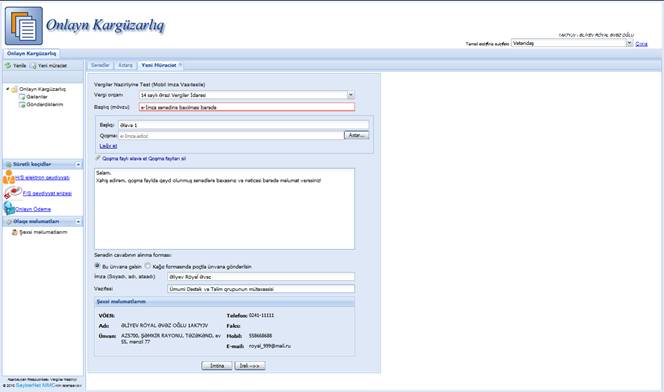Click the Şəxsi məlumatlarım person icon
The height and width of the screenshot is (392, 664).
[x=15, y=232]
